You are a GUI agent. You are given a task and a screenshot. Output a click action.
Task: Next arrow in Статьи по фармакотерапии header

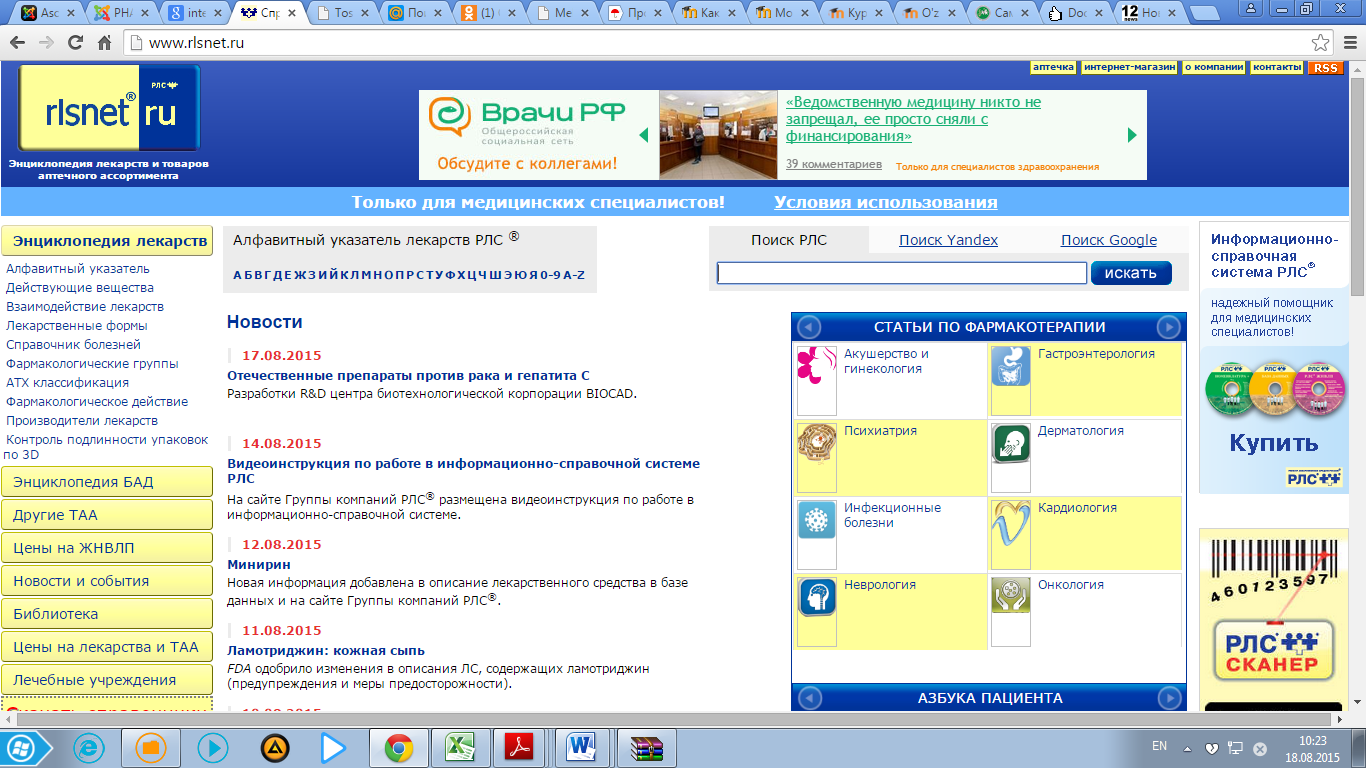(x=1168, y=327)
